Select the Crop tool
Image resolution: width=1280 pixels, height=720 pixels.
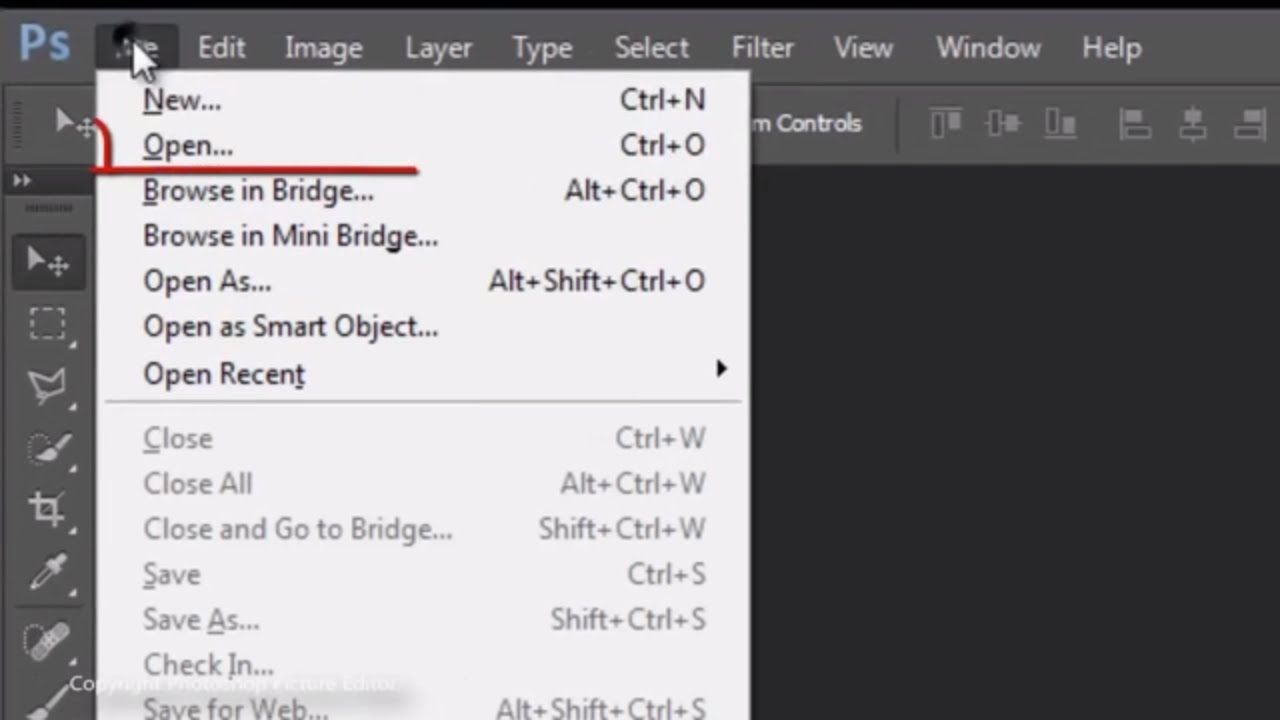click(x=47, y=509)
